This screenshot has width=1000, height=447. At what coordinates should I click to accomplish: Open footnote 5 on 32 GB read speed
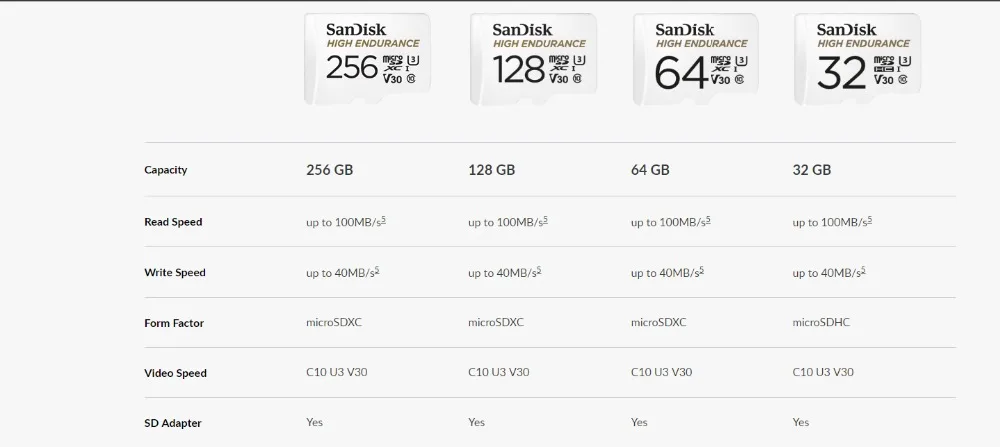870,219
